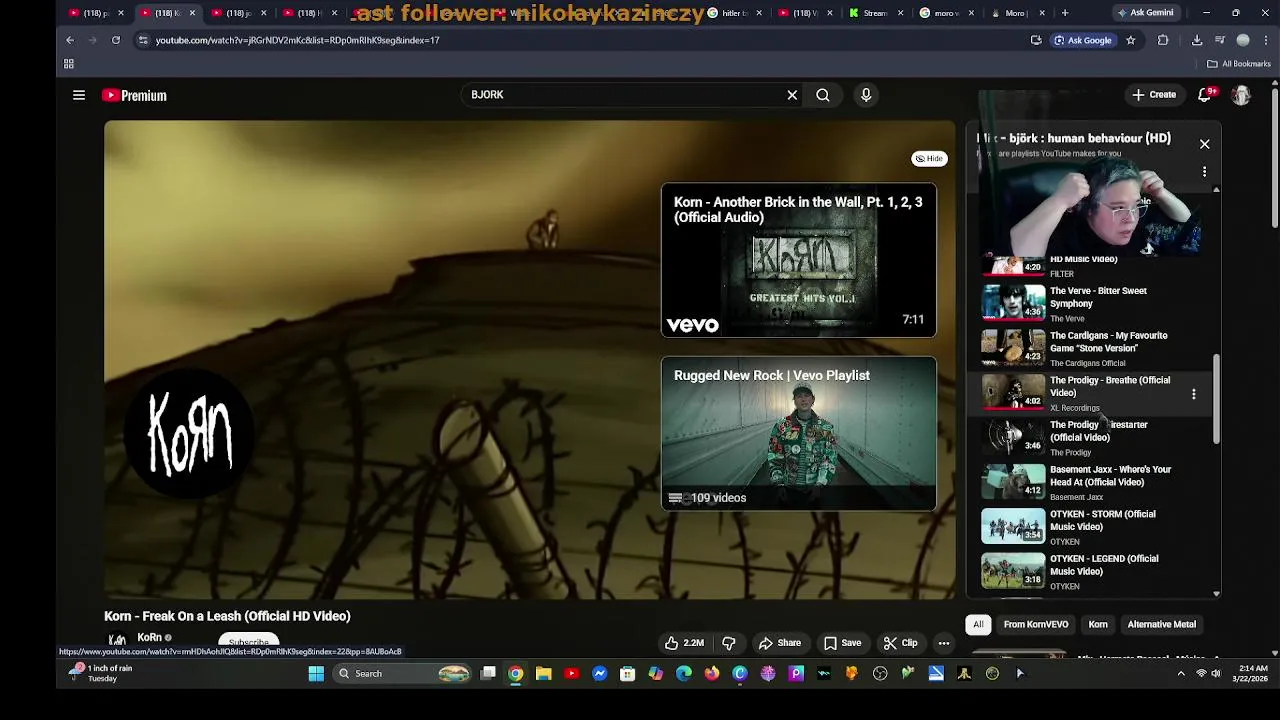Click the YouTube address bar URL
The width and height of the screenshot is (1280, 720).
click(298, 40)
